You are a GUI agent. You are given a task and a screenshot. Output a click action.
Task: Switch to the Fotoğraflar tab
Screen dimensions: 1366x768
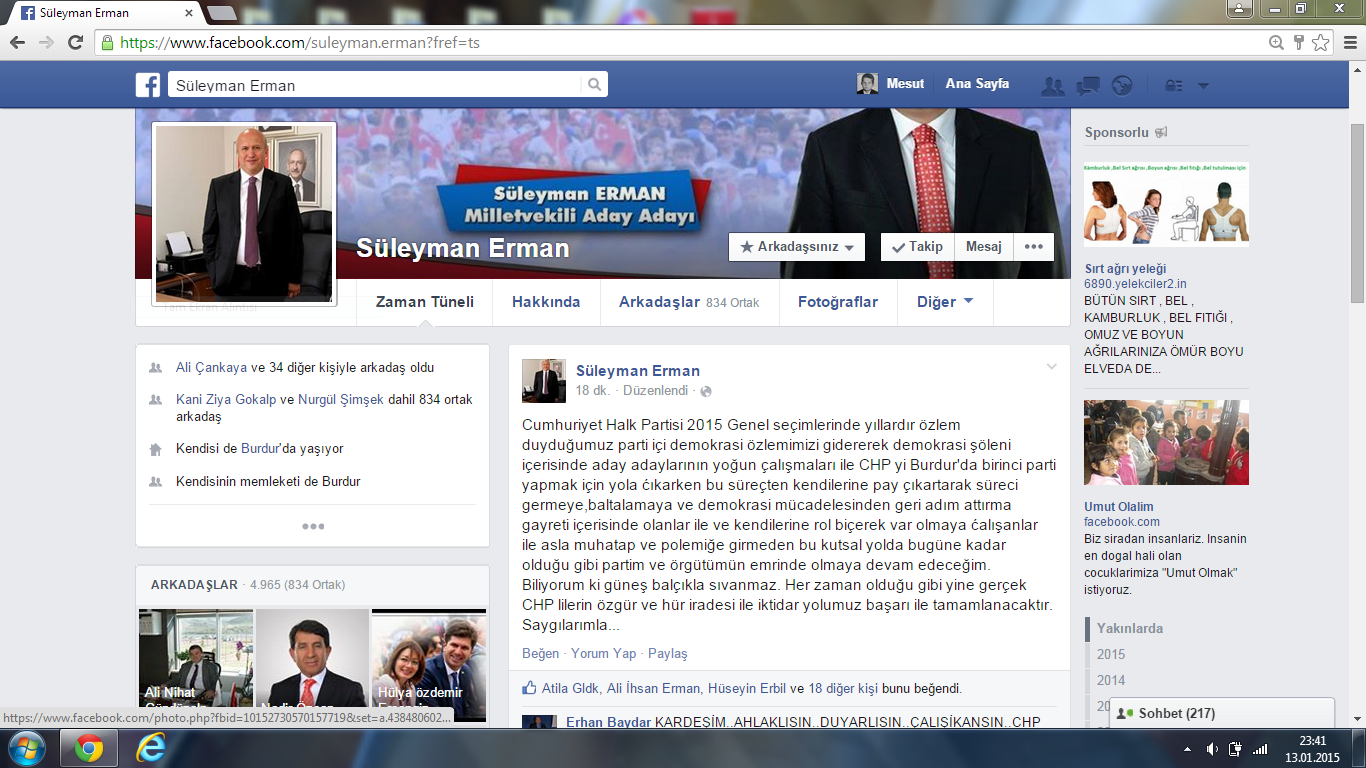(x=837, y=302)
